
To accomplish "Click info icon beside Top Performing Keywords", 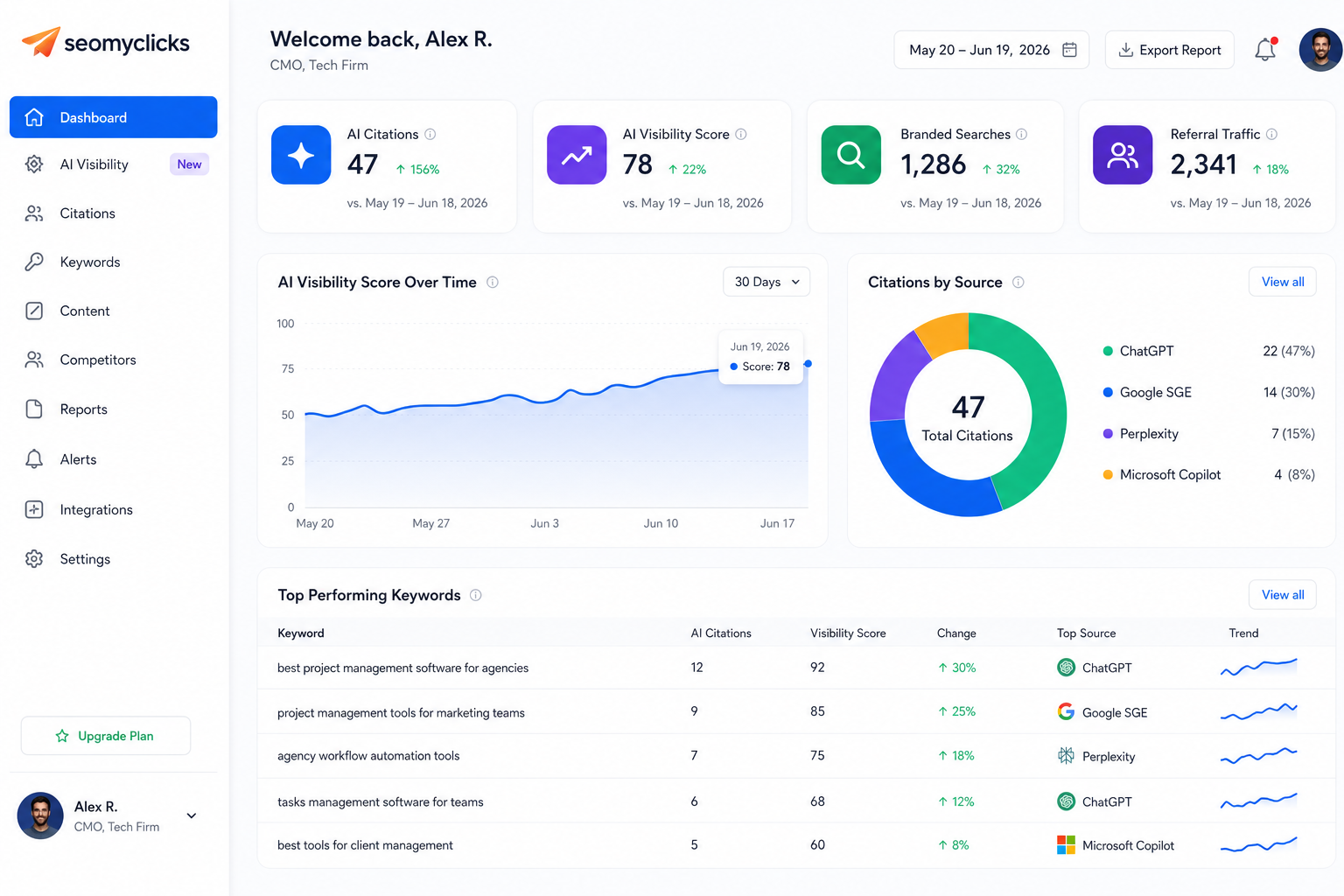I will (x=476, y=595).
